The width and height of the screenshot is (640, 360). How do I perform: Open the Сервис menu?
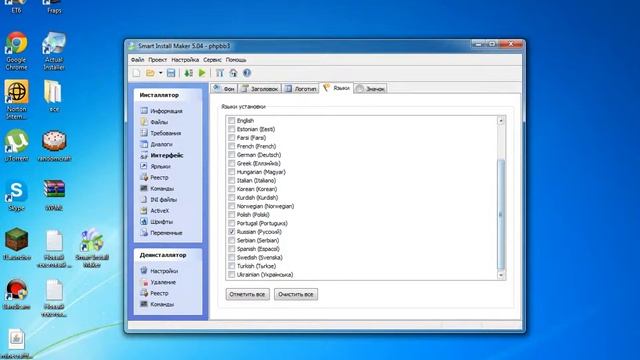pos(212,60)
